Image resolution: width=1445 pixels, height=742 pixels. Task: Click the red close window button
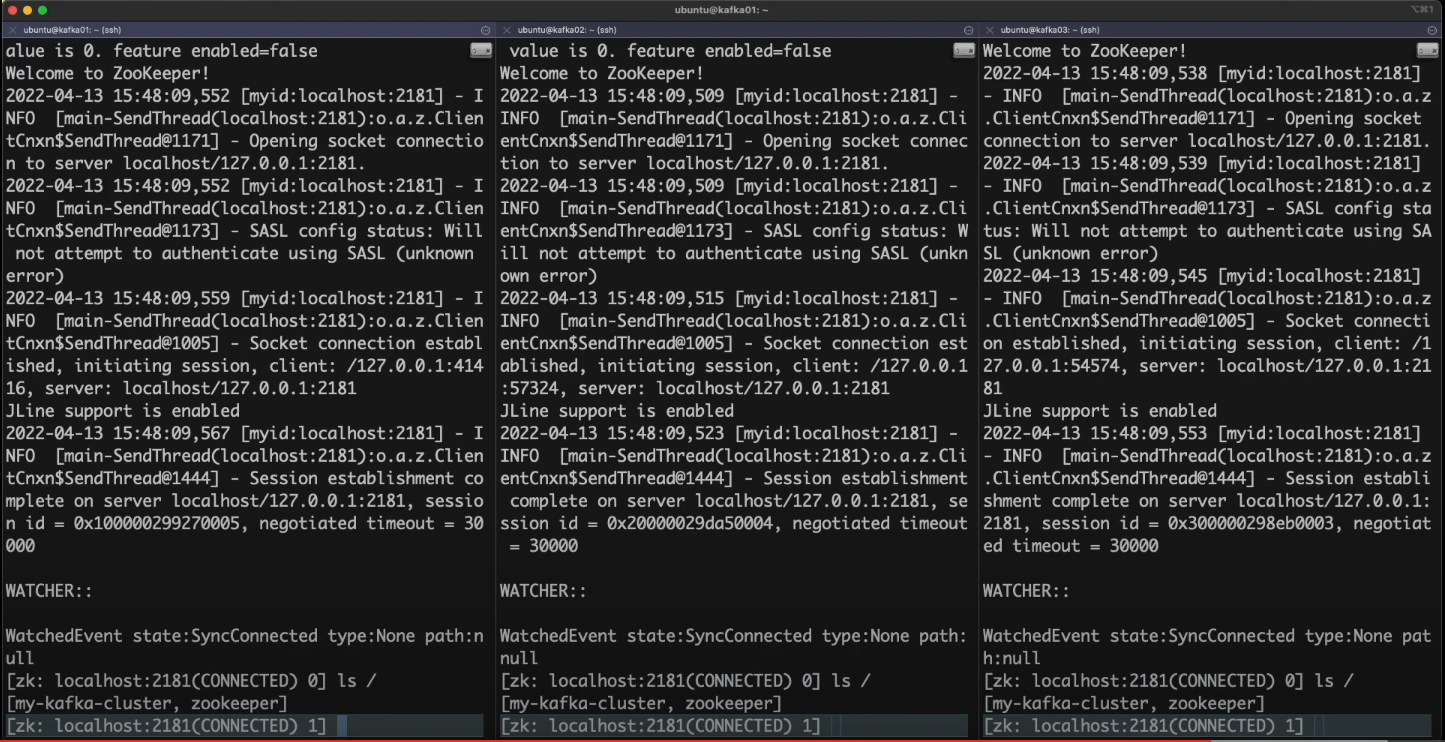(13, 10)
